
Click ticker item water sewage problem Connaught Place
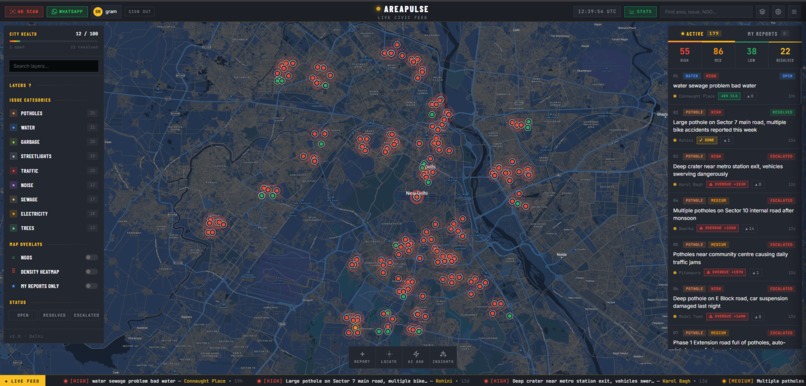pyautogui.click(x=153, y=381)
